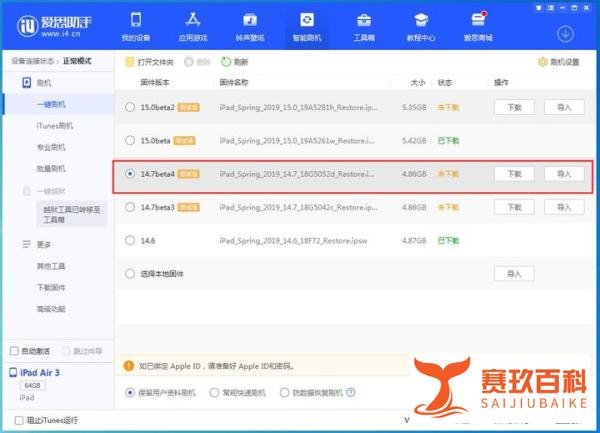Click the orange Apple ID warning icon
This screenshot has height=433, width=600.
(x=129, y=366)
